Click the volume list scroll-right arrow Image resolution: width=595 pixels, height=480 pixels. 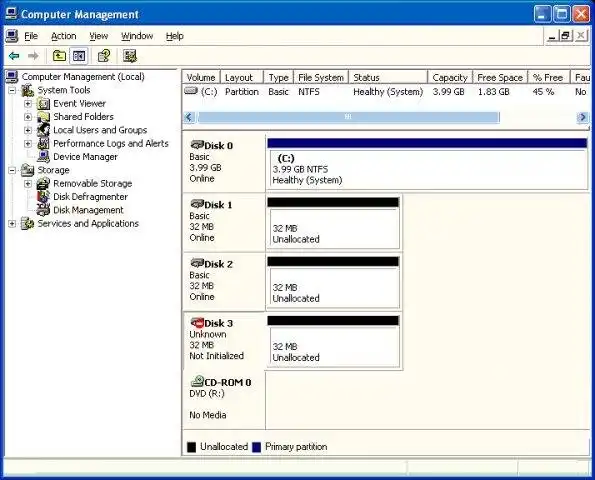coord(582,117)
